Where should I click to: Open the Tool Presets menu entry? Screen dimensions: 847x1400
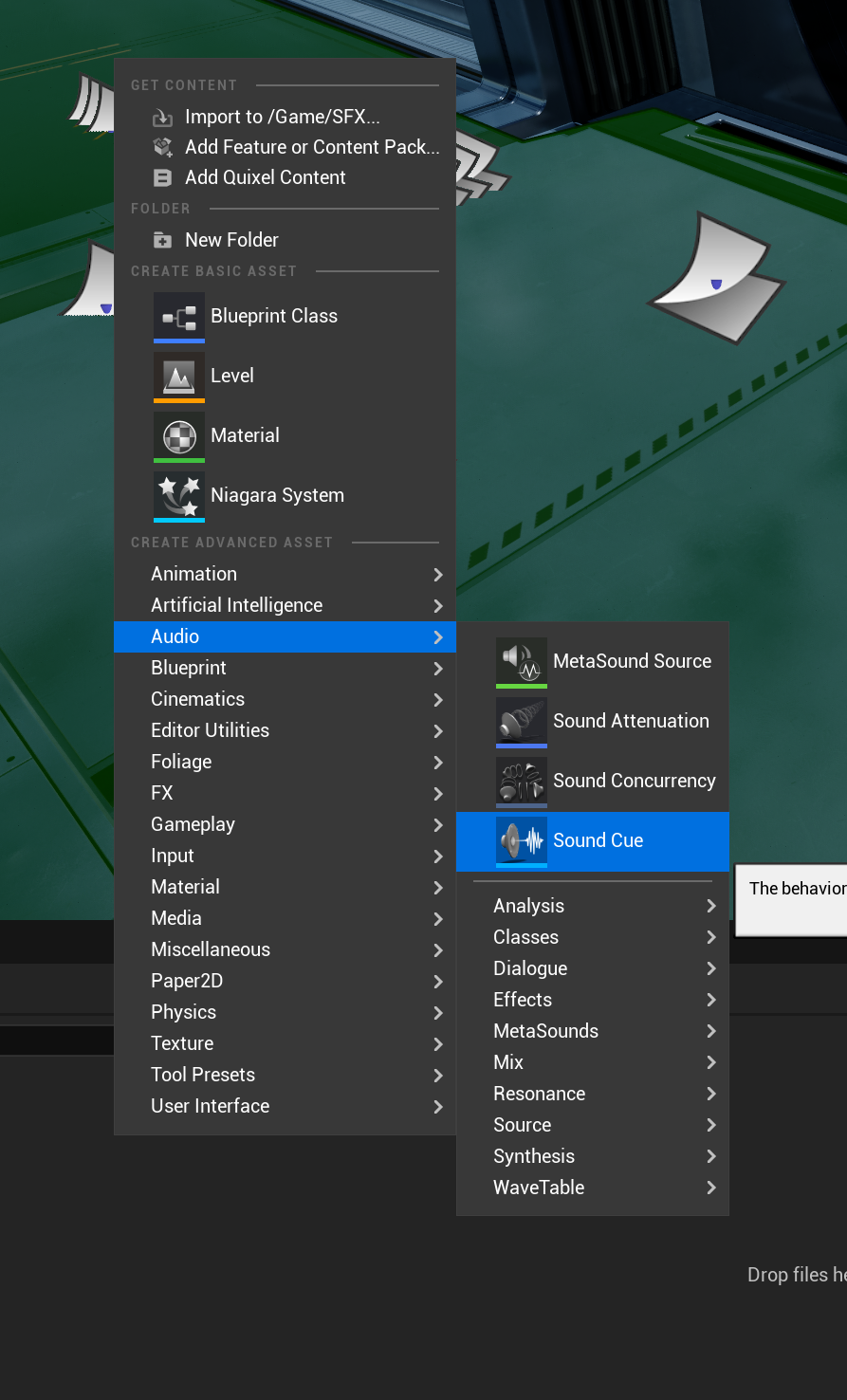(x=285, y=1075)
